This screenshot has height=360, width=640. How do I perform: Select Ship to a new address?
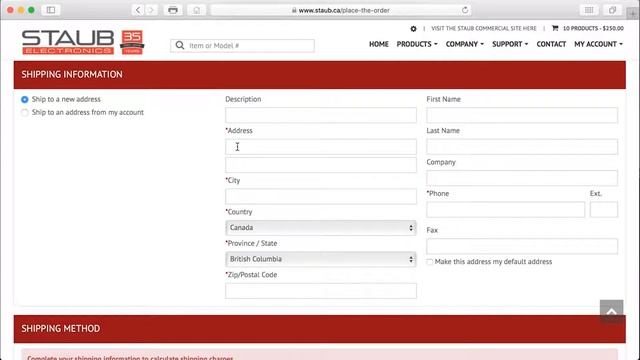click(x=24, y=100)
